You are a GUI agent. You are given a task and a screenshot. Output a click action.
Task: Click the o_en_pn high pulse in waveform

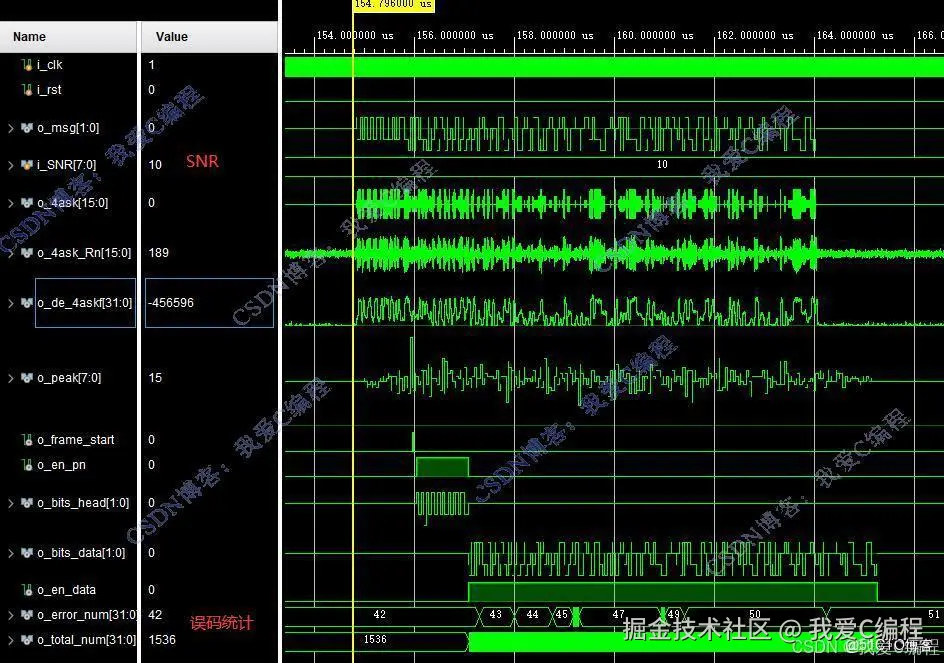click(x=442, y=467)
